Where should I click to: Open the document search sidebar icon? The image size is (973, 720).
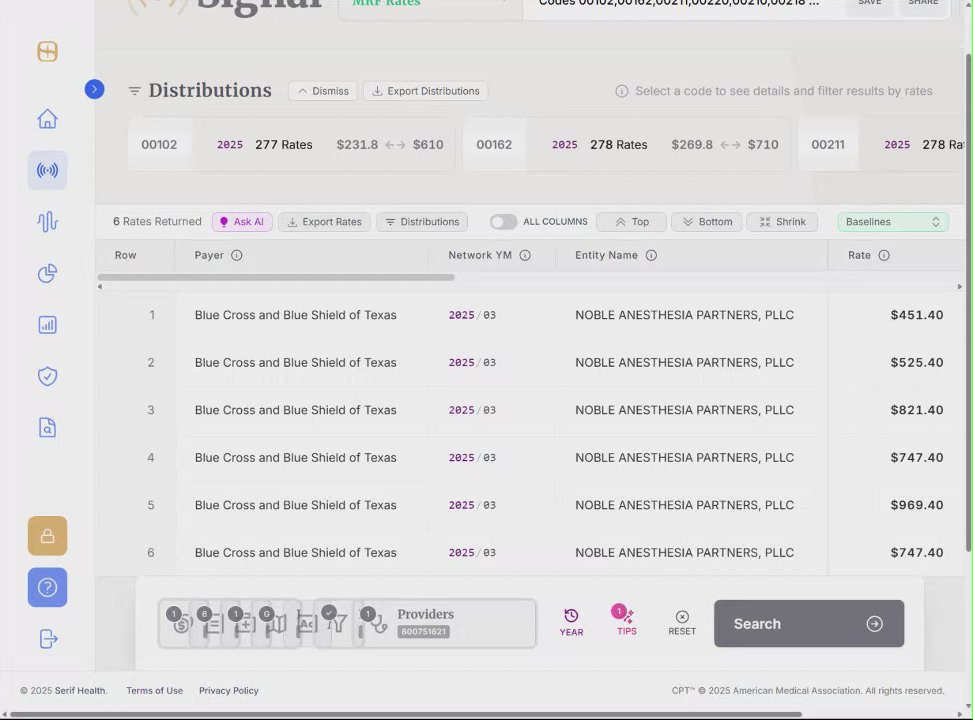pos(47,428)
